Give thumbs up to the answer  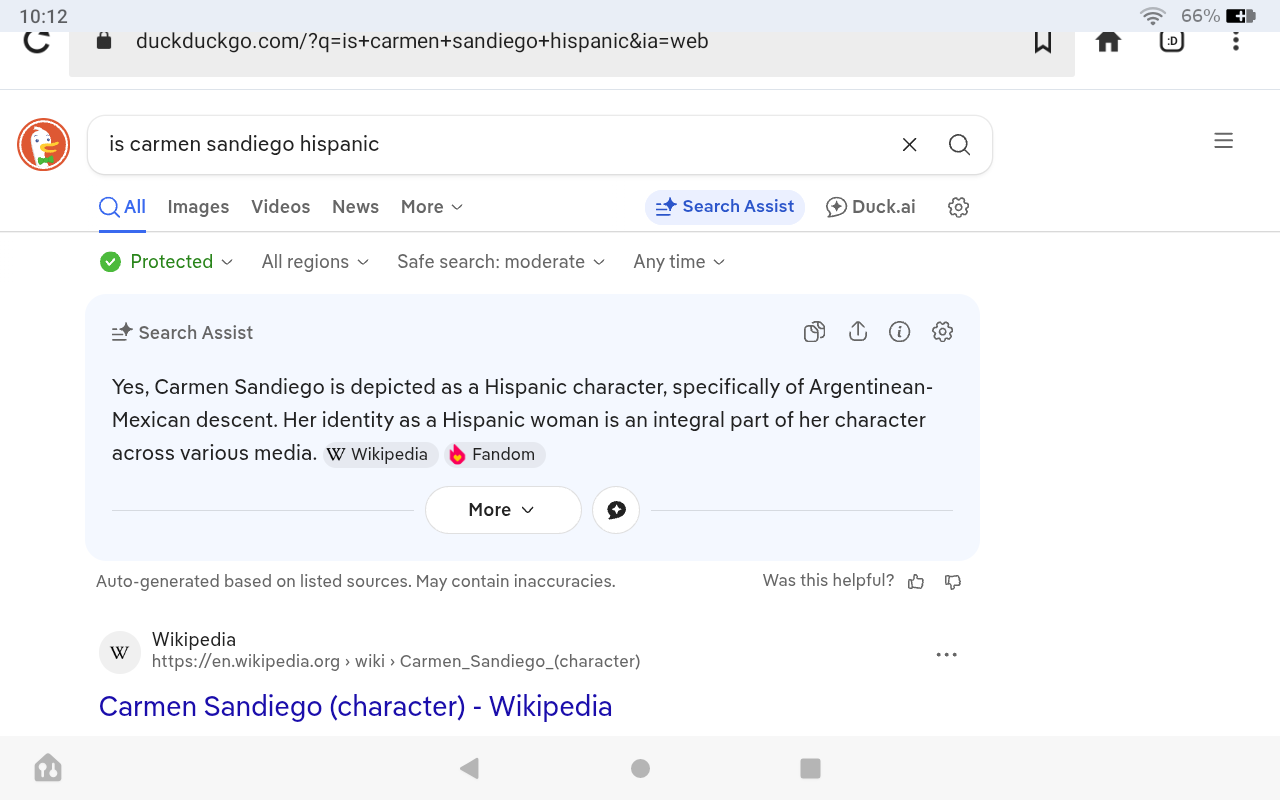tap(915, 582)
